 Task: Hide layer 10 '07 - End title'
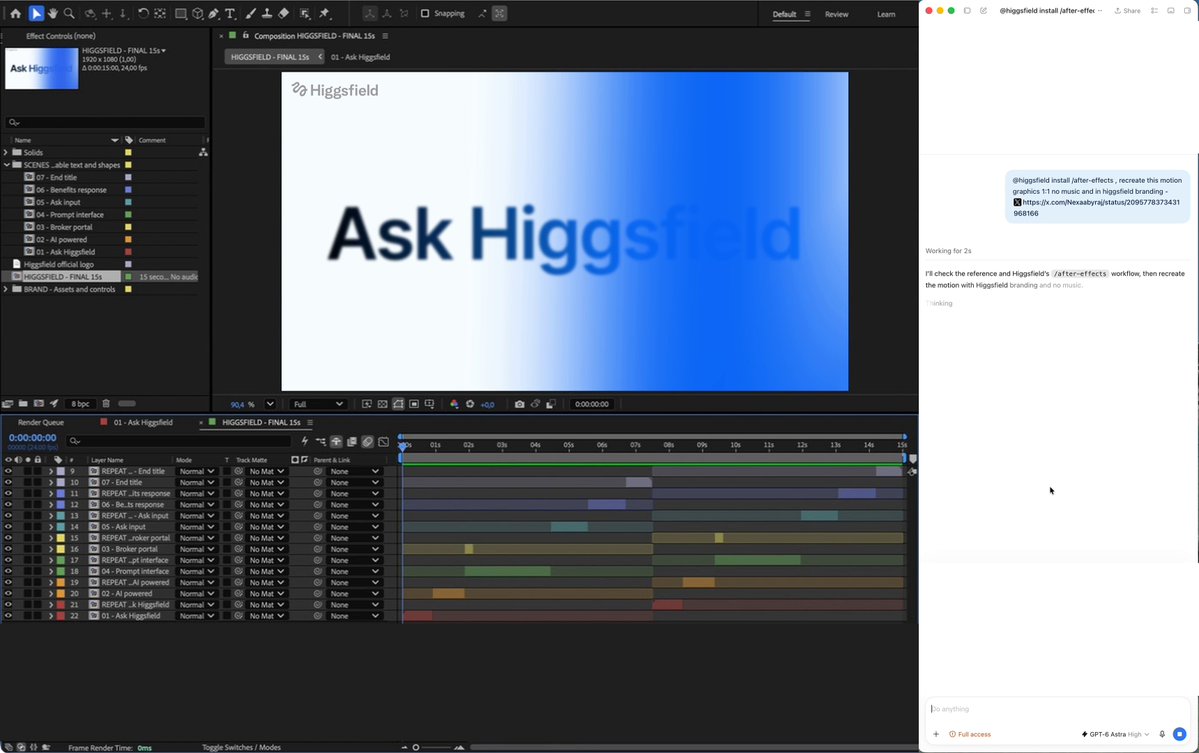8,482
